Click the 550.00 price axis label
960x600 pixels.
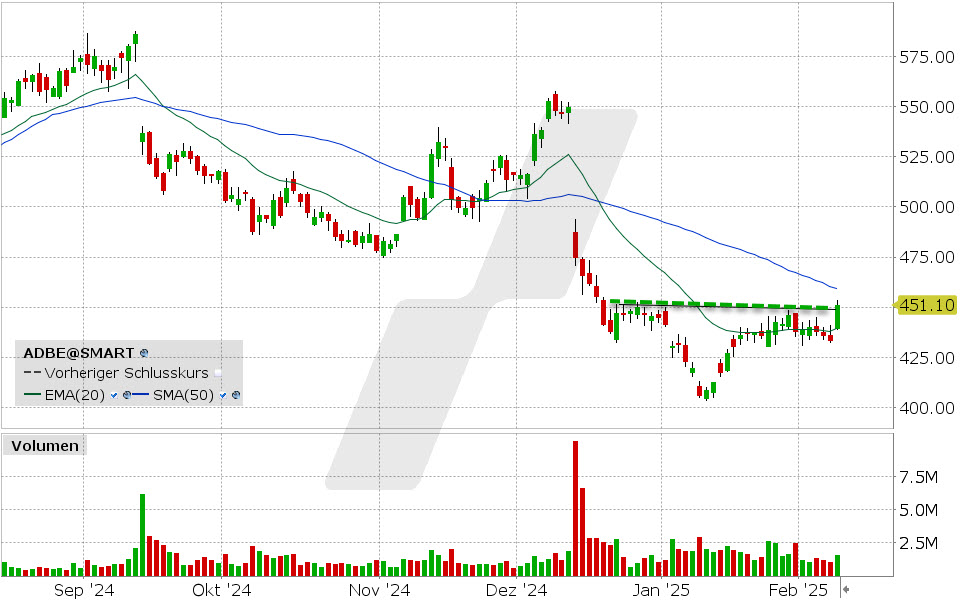(926, 107)
